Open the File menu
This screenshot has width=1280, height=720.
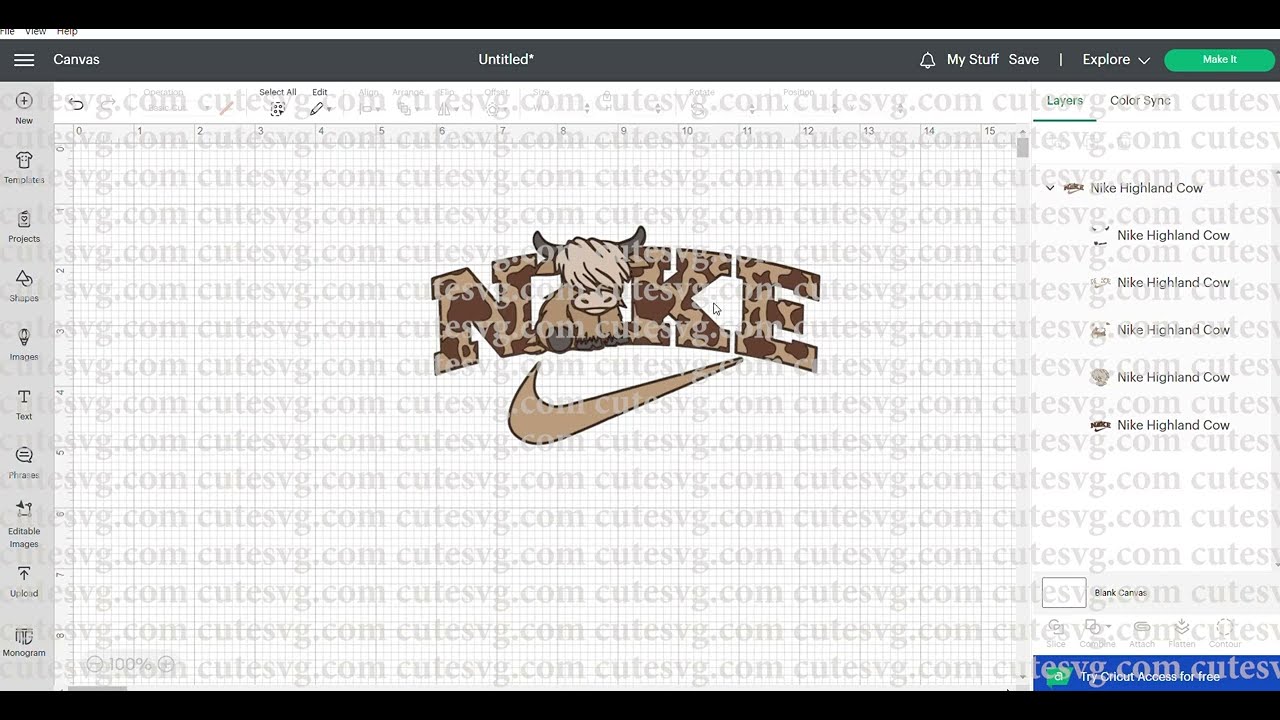pos(7,32)
